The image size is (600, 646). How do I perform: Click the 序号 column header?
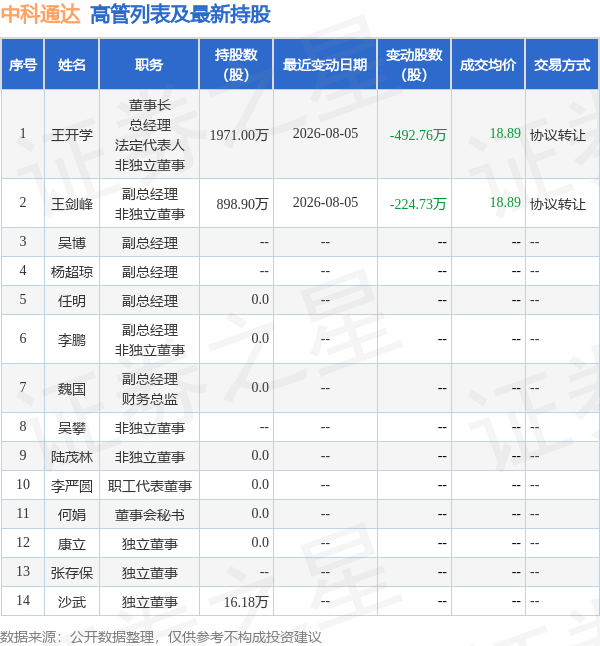coord(23,65)
